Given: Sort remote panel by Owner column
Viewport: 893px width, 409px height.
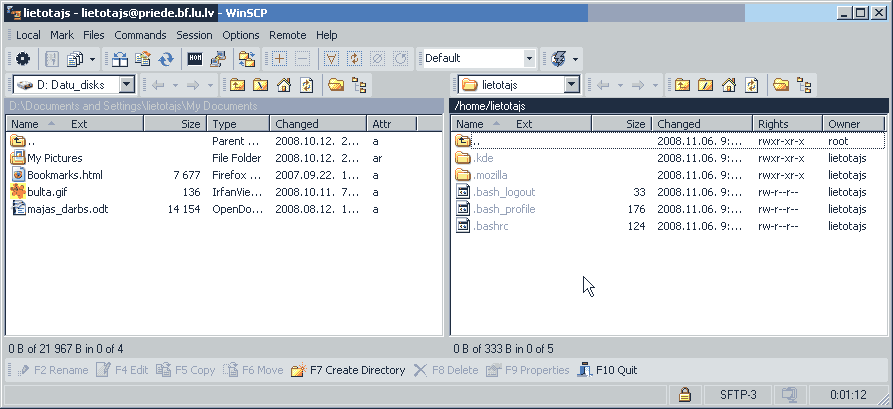Looking at the screenshot, I should (854, 124).
